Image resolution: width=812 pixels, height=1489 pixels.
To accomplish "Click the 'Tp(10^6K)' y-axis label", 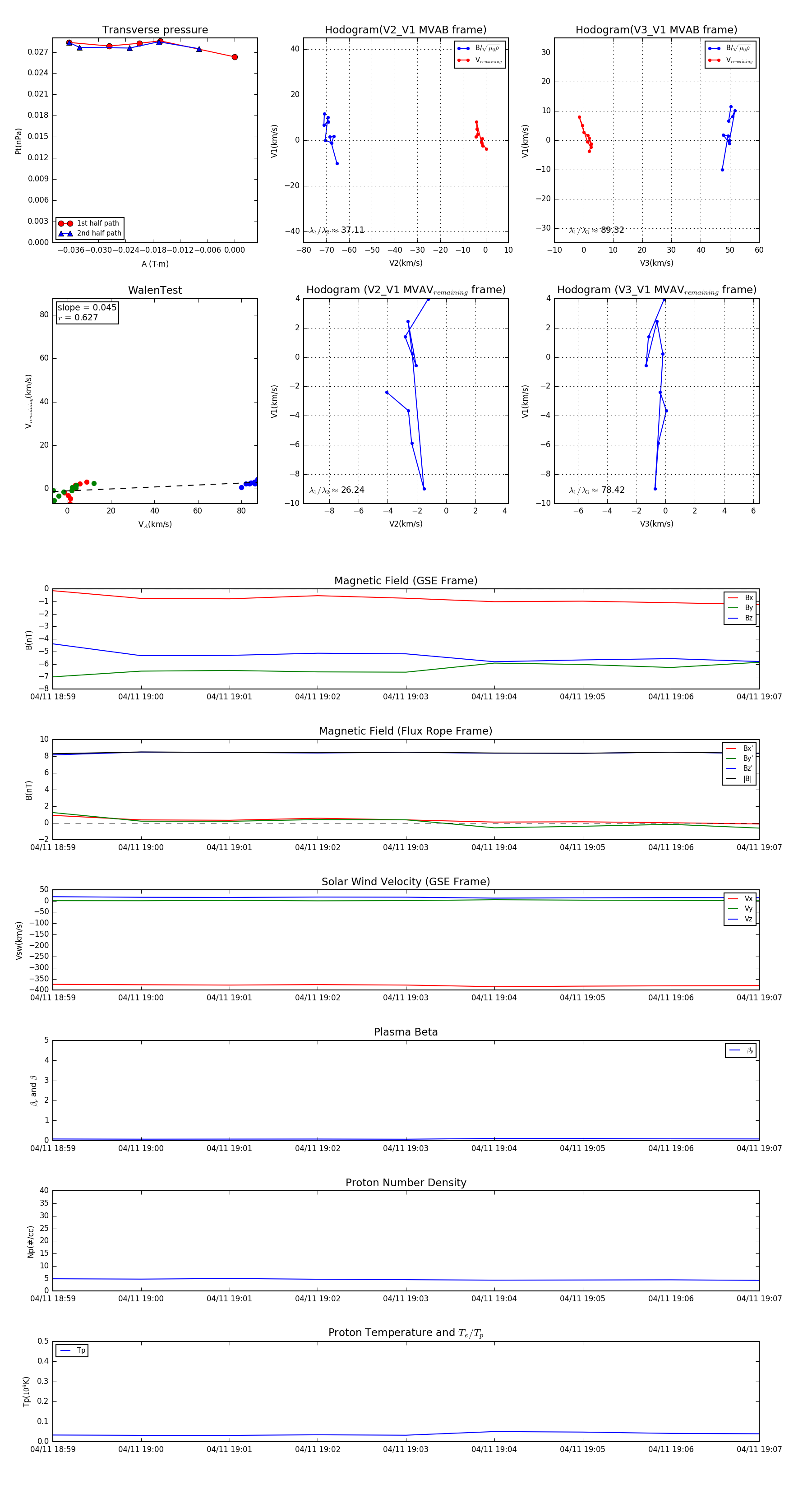I will click(26, 1392).
